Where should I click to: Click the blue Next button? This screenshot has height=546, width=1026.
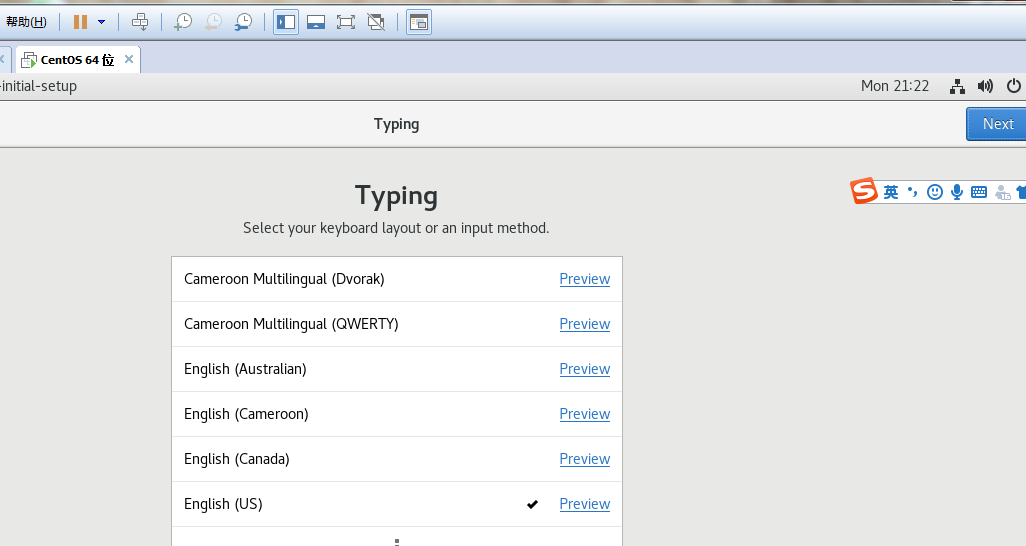(x=997, y=124)
